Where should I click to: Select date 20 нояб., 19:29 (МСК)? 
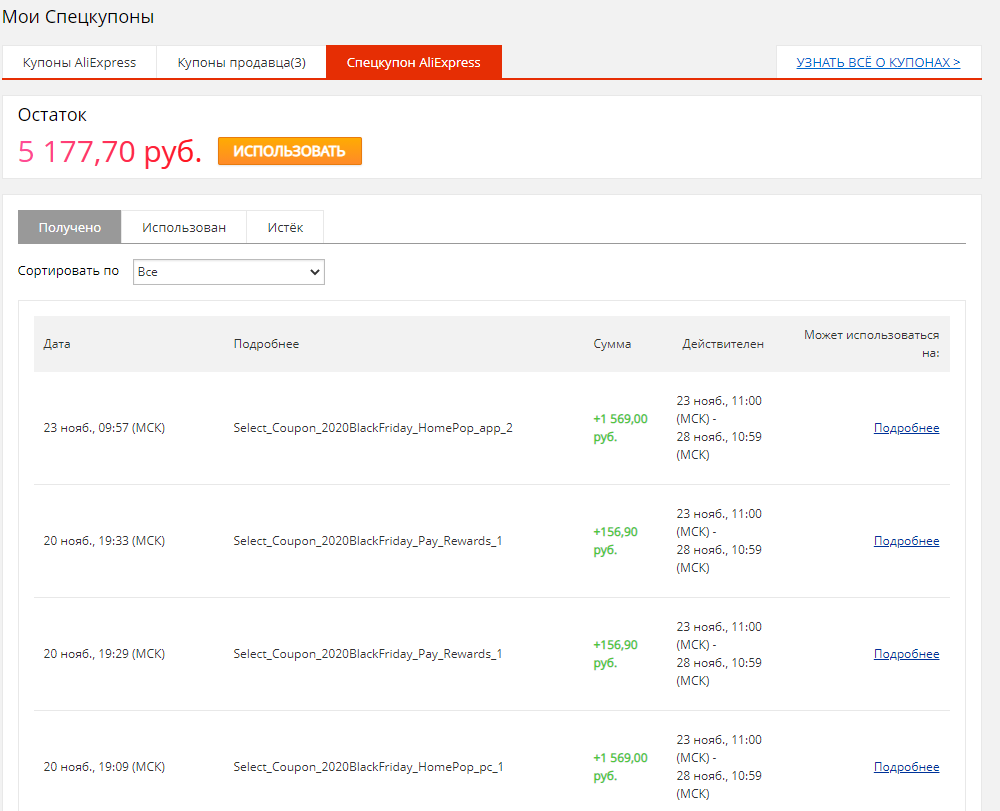tap(104, 654)
